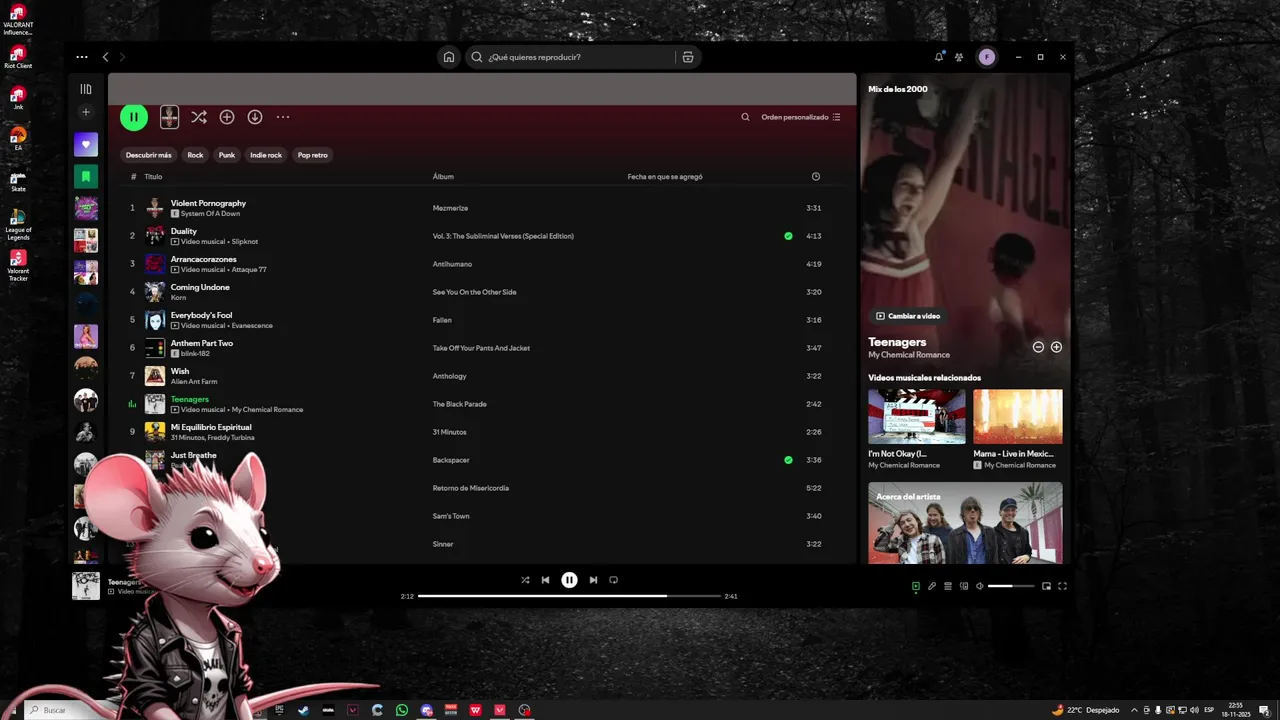This screenshot has height=720, width=1280.
Task: Open the Orden personalizado sort dropdown
Action: click(x=801, y=117)
